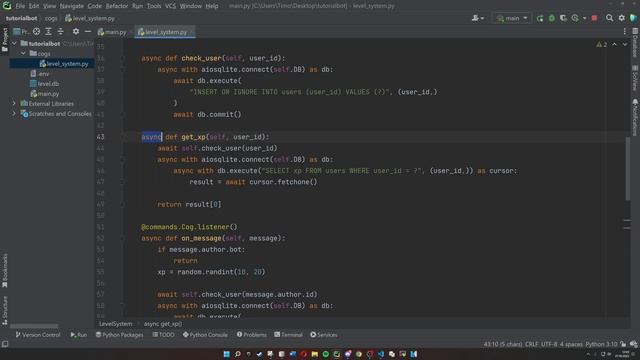Click LevelSystem in bottom breadcrumb
The image size is (640, 360).
pyautogui.click(x=116, y=324)
